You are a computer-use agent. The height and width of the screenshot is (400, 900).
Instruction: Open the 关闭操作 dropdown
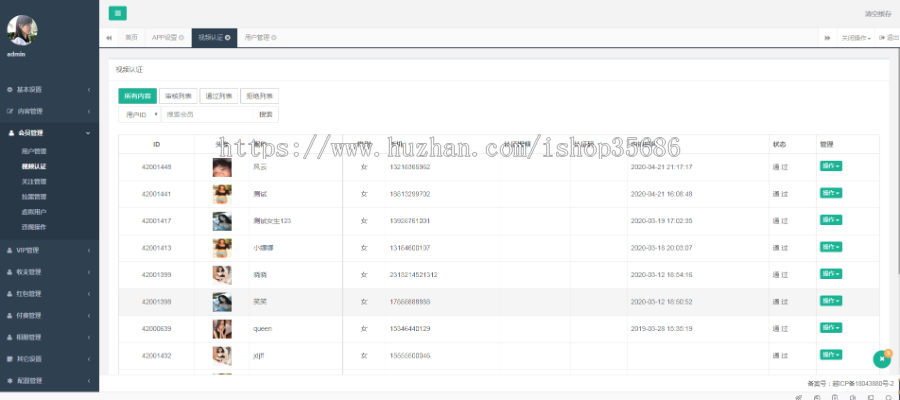tap(856, 38)
